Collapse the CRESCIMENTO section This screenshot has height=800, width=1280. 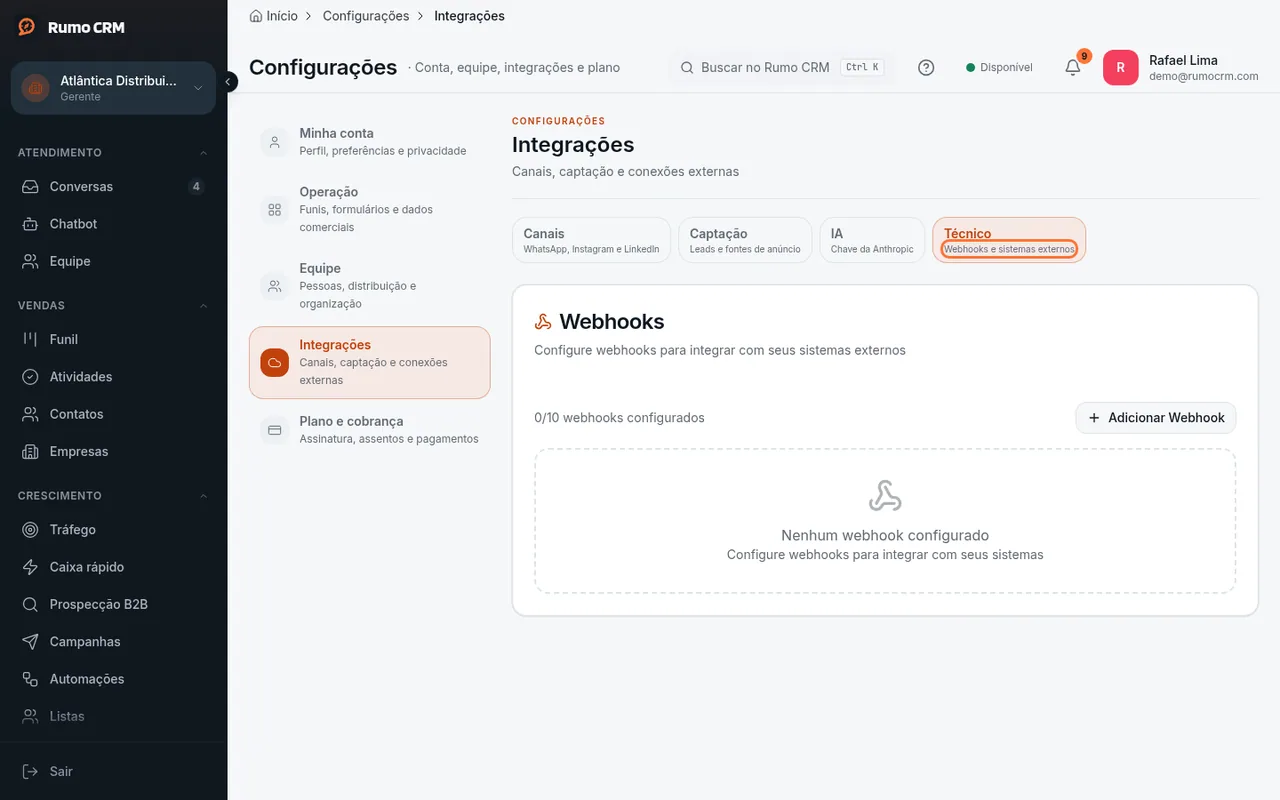coord(204,496)
